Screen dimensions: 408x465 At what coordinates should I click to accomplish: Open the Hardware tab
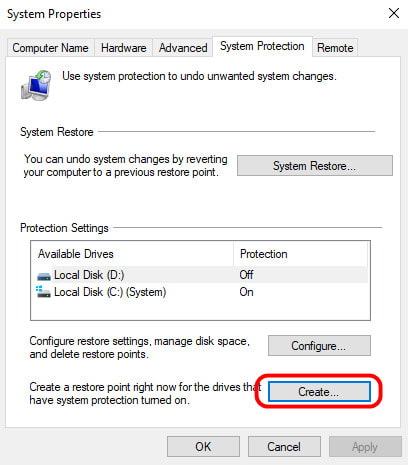tap(123, 48)
